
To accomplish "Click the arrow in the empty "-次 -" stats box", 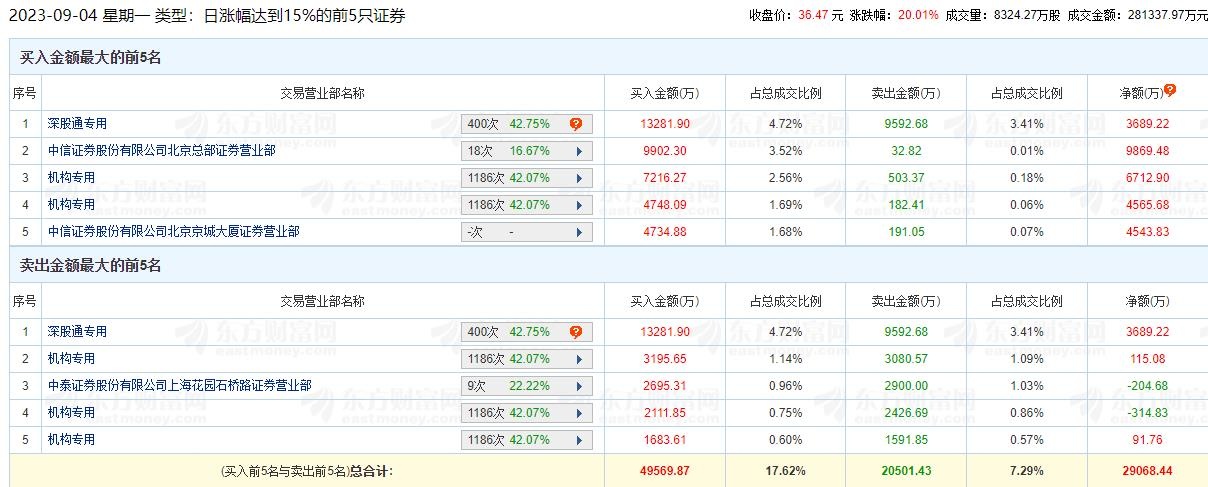I will click(579, 232).
